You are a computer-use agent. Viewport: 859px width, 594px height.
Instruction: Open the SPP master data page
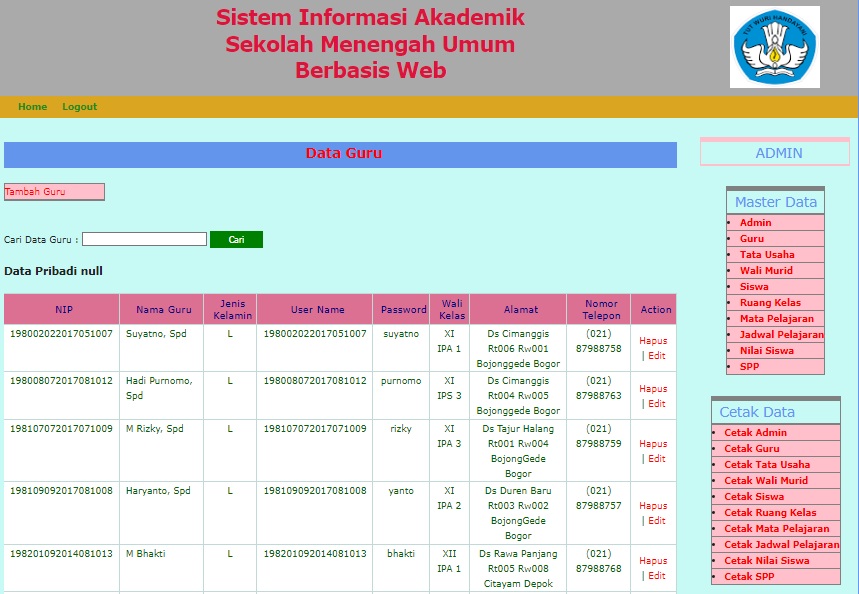coord(748,366)
